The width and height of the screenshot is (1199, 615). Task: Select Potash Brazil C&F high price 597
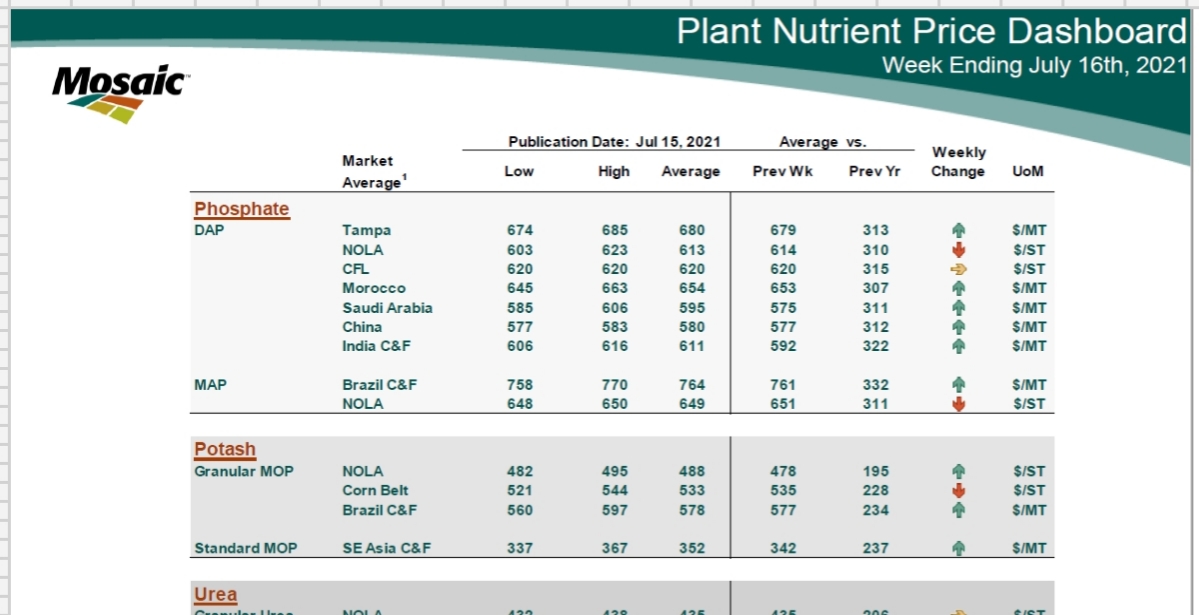(x=614, y=510)
